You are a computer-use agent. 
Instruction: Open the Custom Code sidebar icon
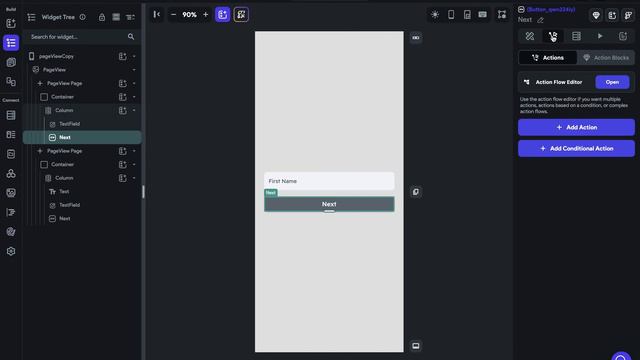tap(11, 212)
